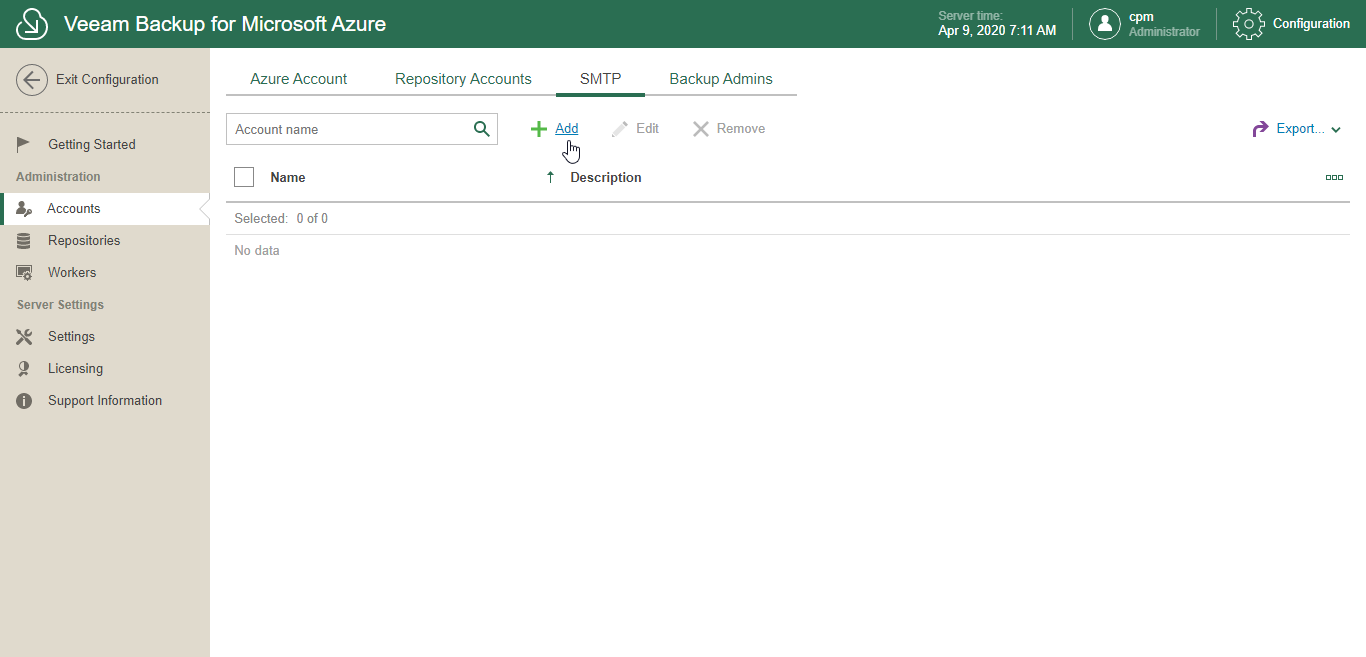The height and width of the screenshot is (657, 1366).
Task: Click the Veeam Backup for Microsoft Azure title
Action: (x=225, y=24)
